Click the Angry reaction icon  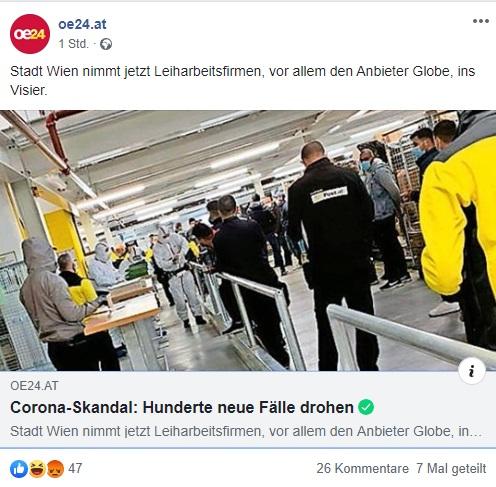tap(55, 468)
